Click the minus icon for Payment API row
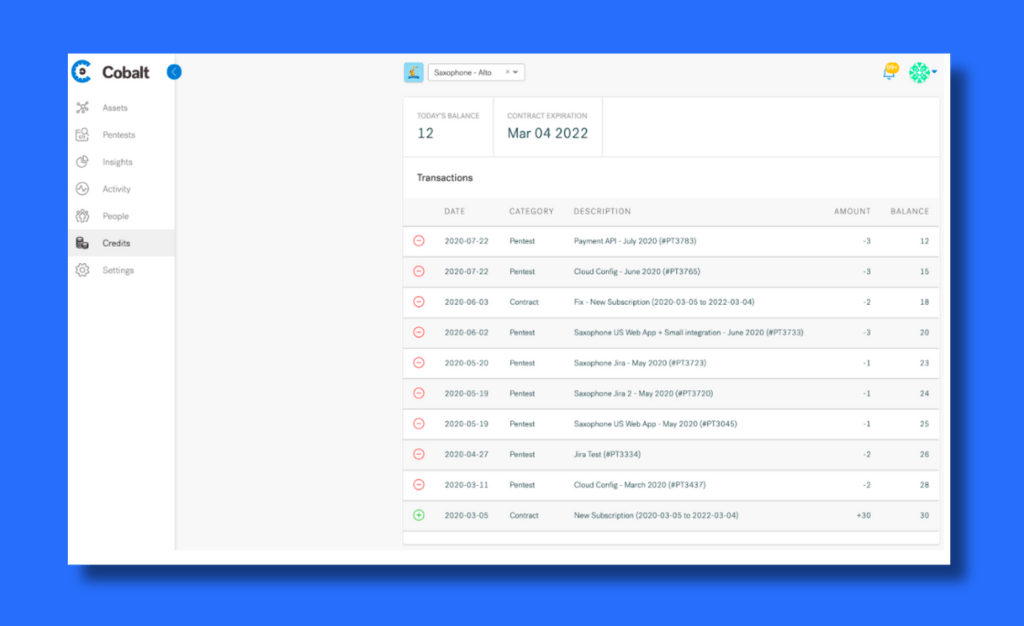1024x626 pixels. point(419,241)
